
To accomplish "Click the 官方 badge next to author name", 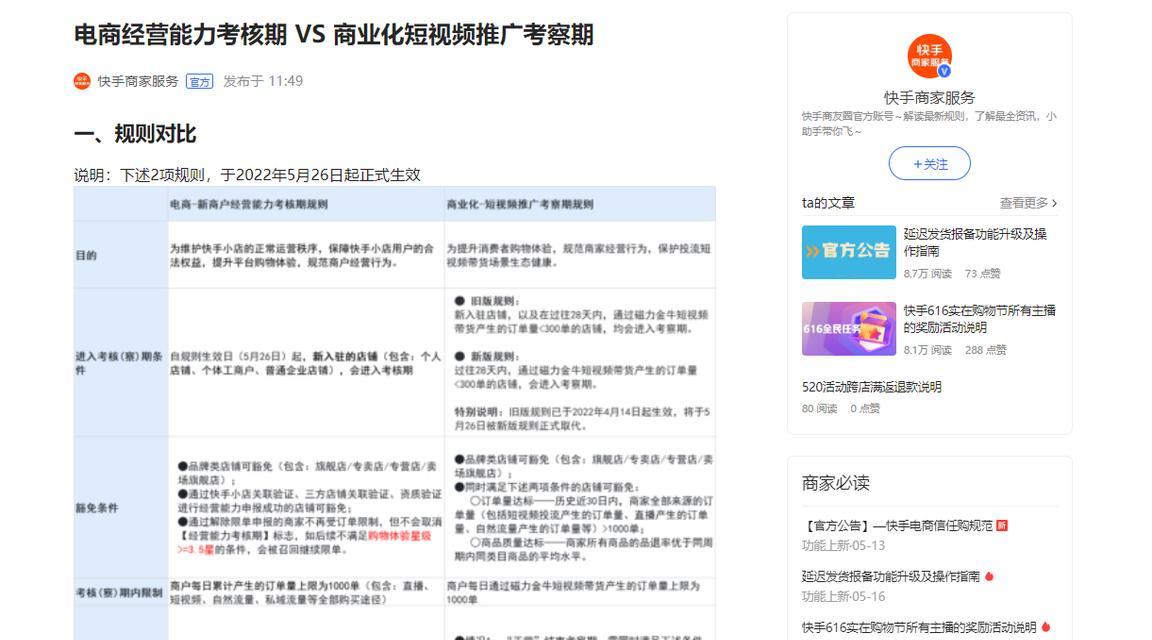I will [x=199, y=82].
